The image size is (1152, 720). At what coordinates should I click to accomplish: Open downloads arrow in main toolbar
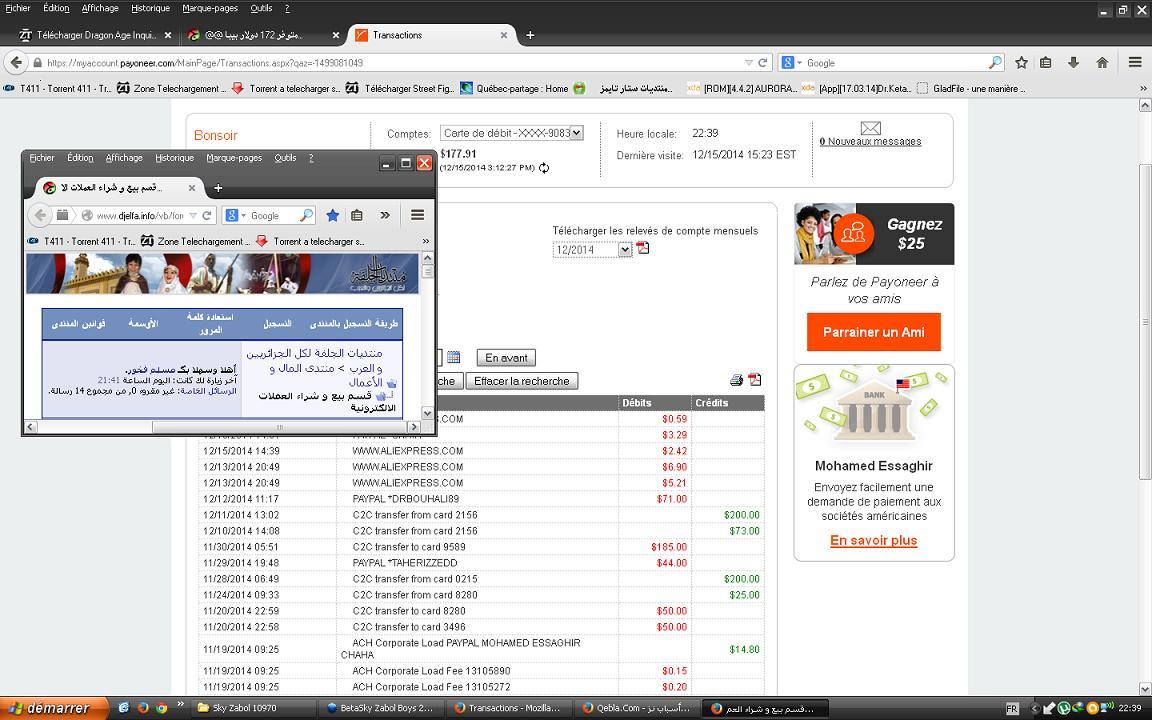(1073, 62)
